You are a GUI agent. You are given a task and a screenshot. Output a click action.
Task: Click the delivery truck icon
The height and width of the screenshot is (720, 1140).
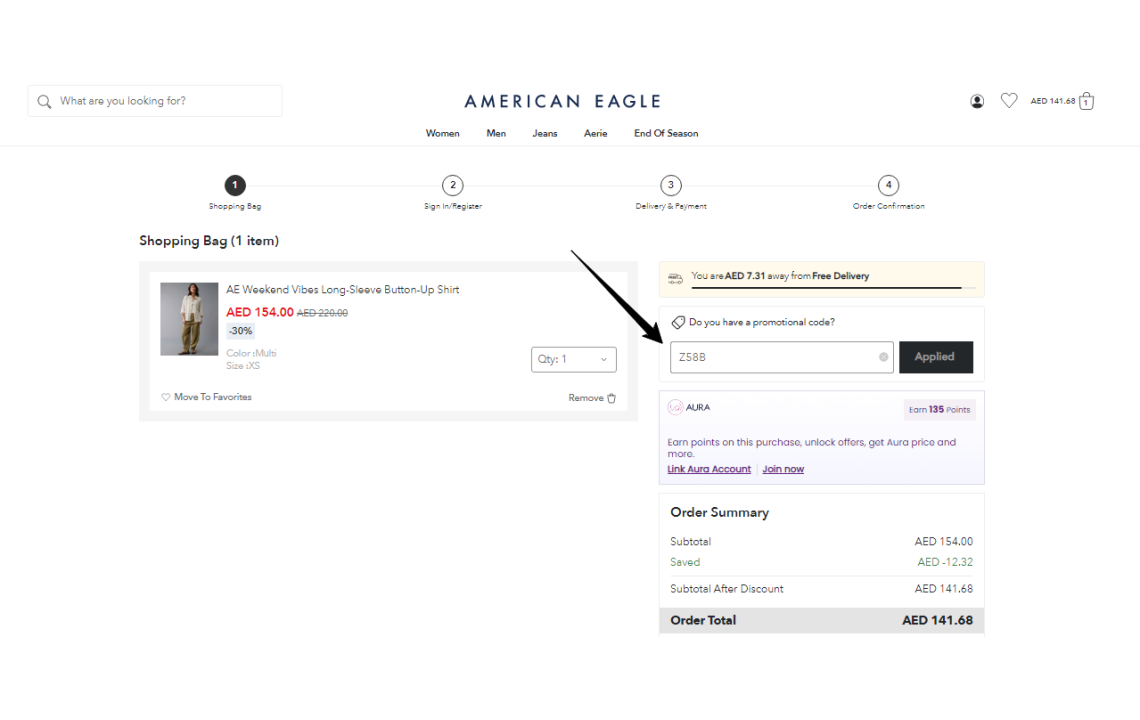pyautogui.click(x=675, y=278)
